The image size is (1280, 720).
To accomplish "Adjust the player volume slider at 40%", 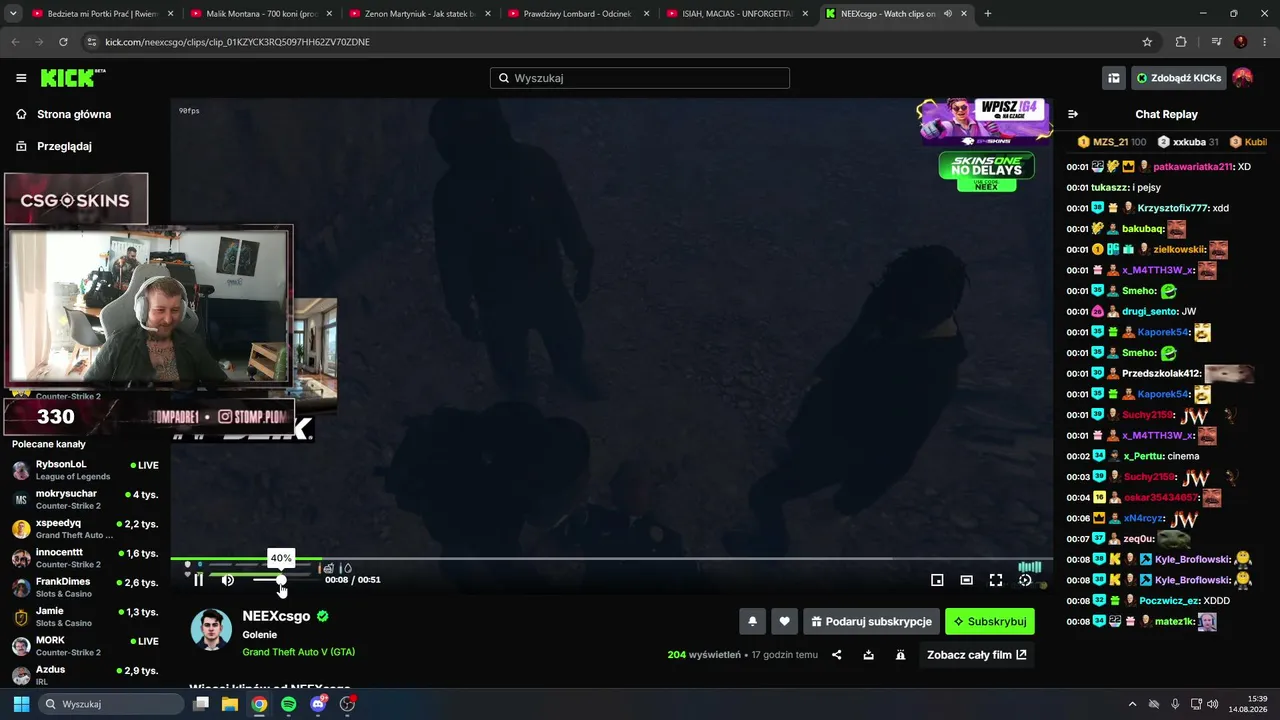I will point(281,580).
